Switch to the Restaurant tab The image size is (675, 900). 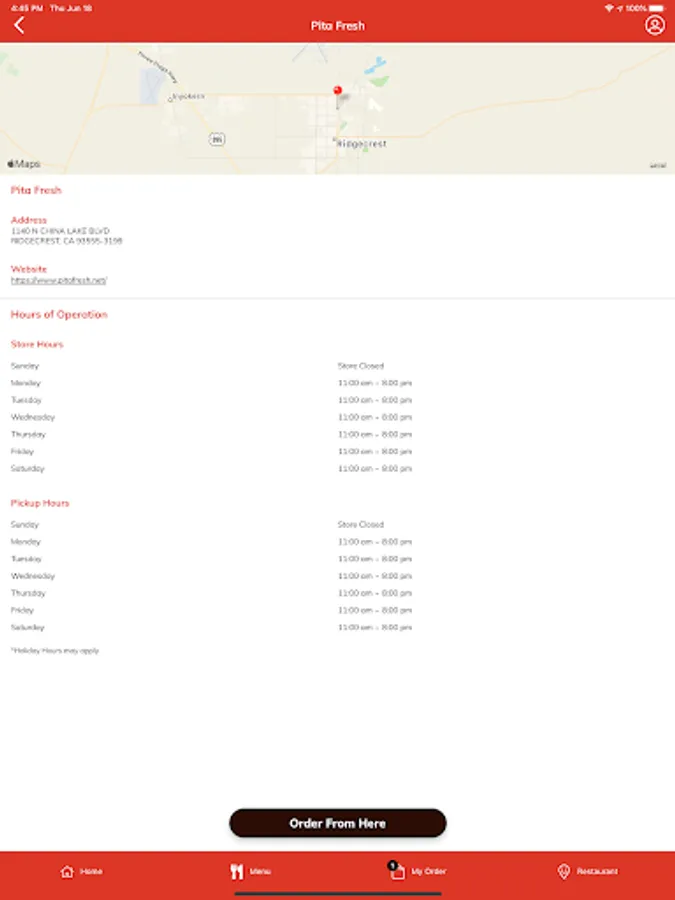point(587,871)
